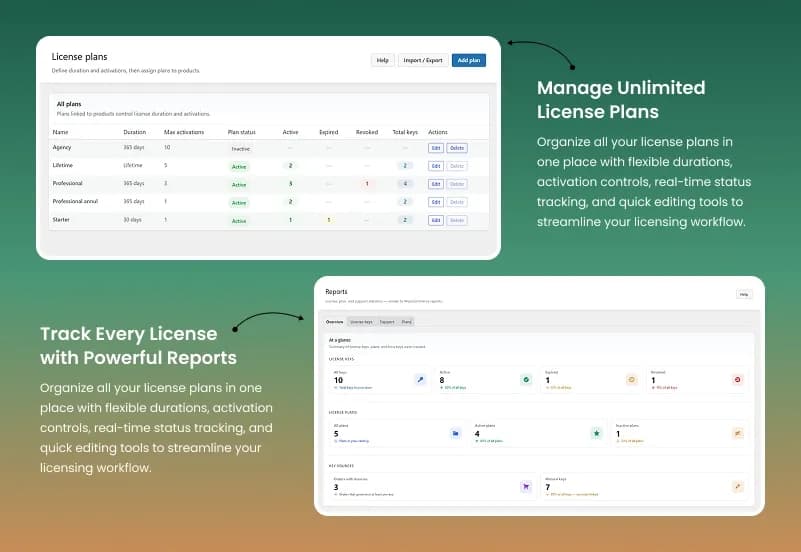
Task: Click the blue Add plan button
Action: click(468, 60)
